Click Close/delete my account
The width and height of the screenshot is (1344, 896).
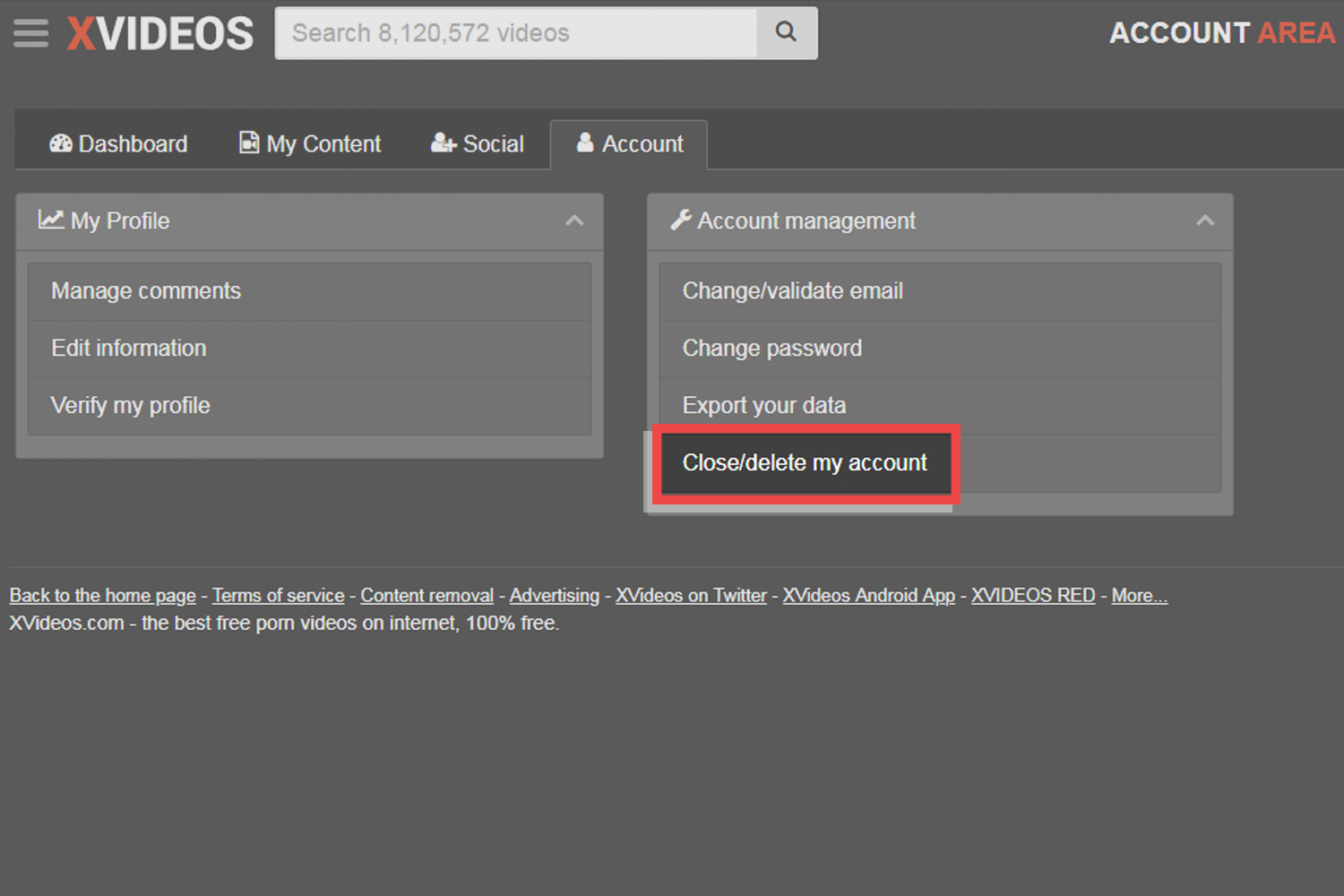click(805, 463)
